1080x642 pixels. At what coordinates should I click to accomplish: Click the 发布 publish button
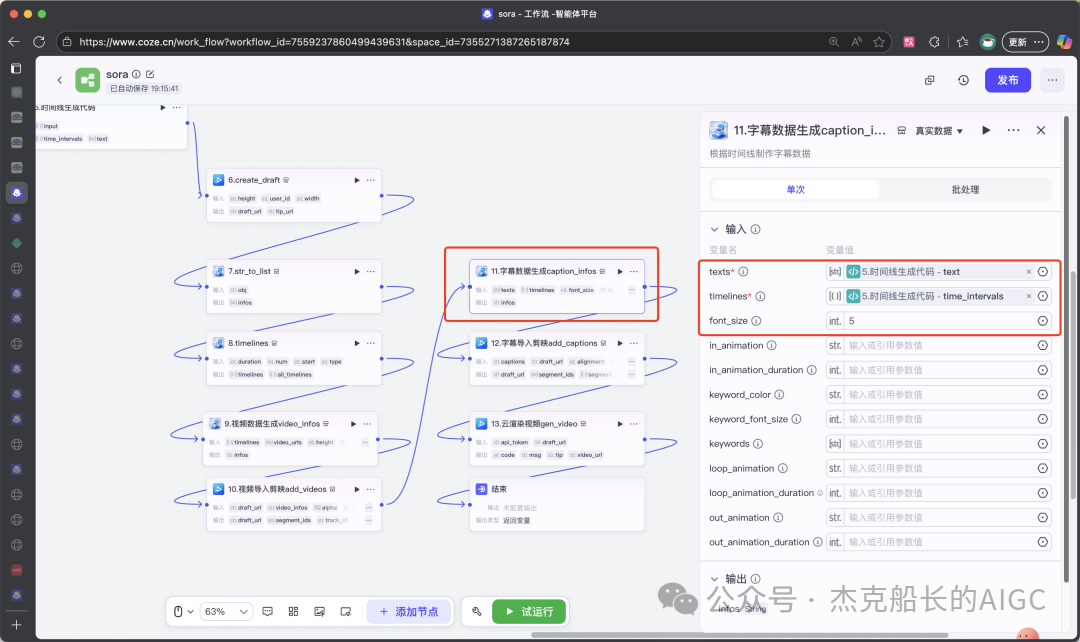(x=1007, y=80)
